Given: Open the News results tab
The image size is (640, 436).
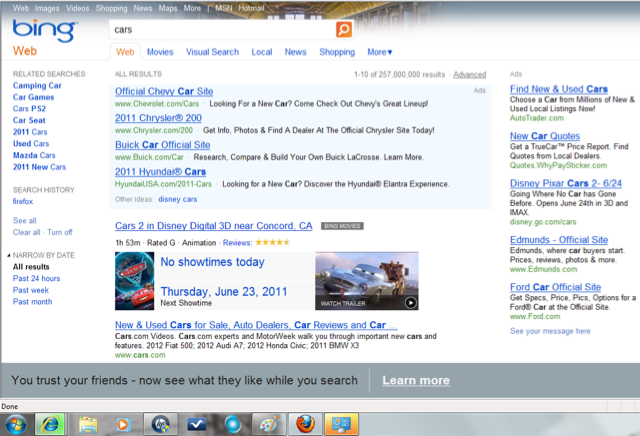Looking at the screenshot, I should pos(295,52).
